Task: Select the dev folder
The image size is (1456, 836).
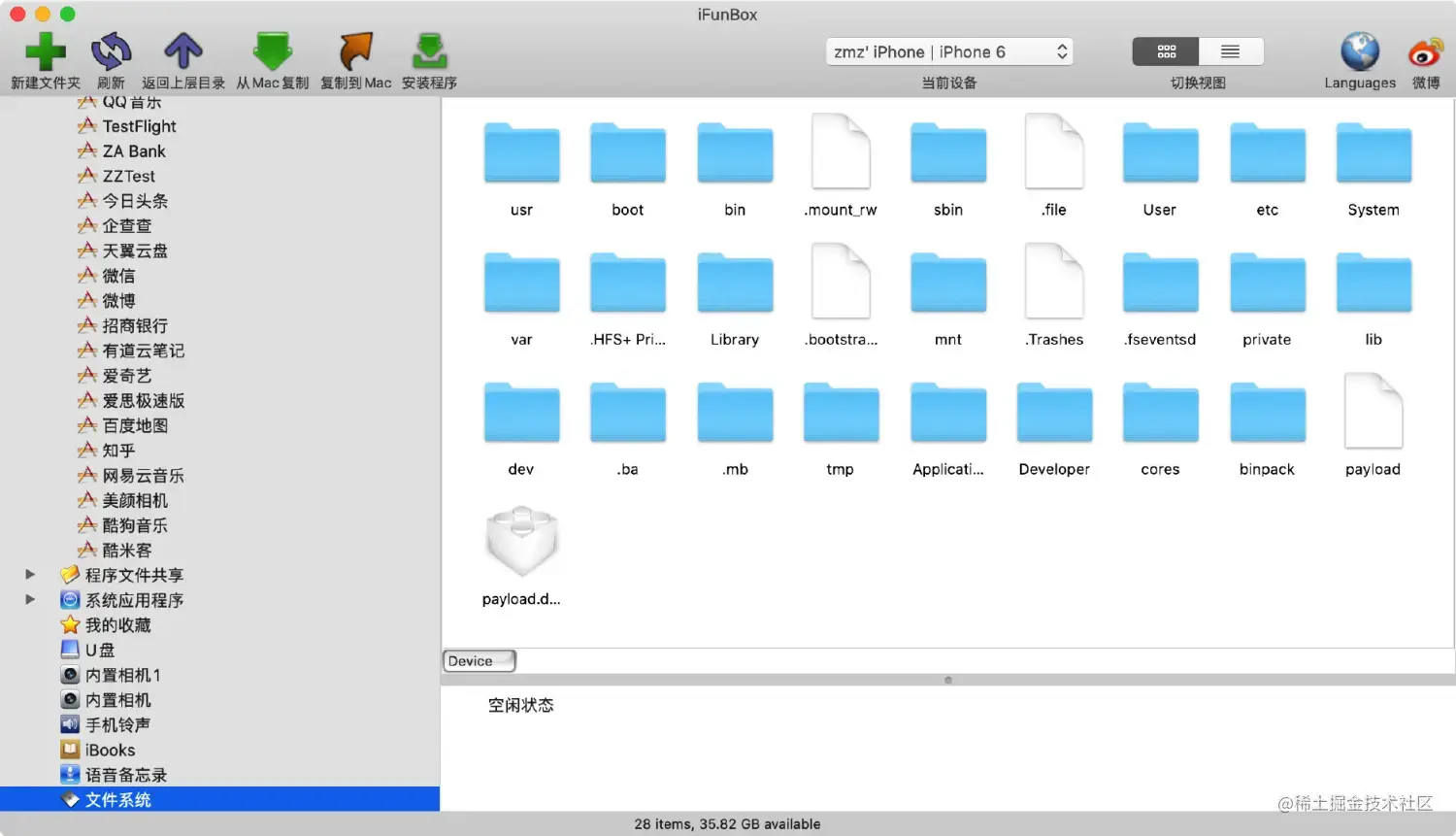Action: click(x=521, y=413)
